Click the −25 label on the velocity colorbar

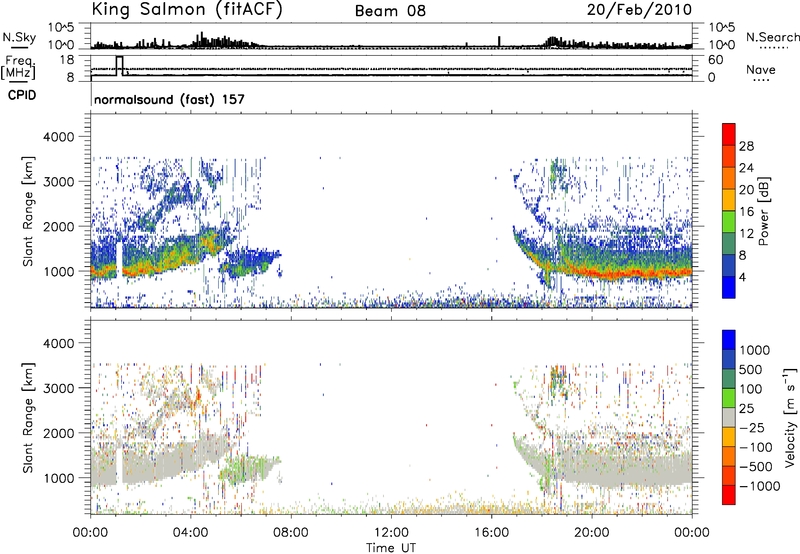pyautogui.click(x=754, y=427)
